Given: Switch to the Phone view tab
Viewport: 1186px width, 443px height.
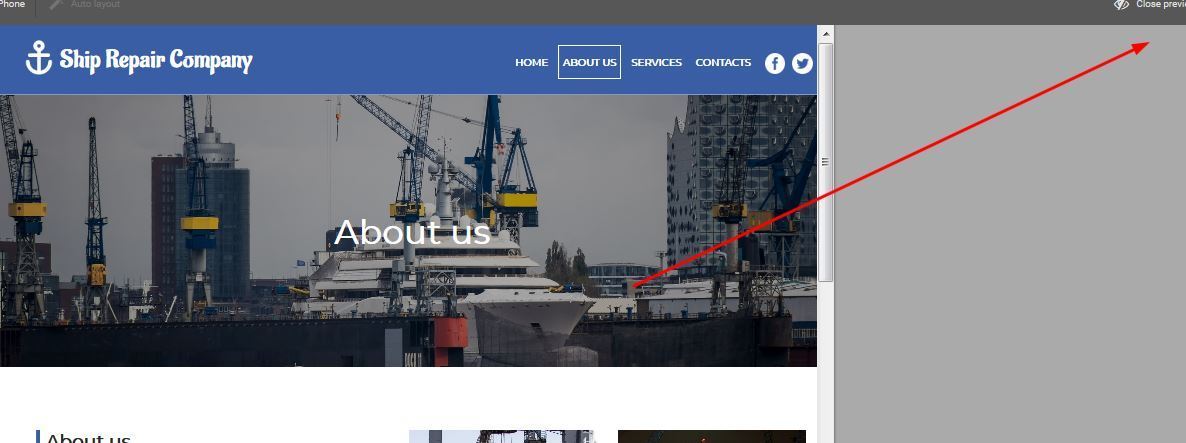Looking at the screenshot, I should [12, 5].
